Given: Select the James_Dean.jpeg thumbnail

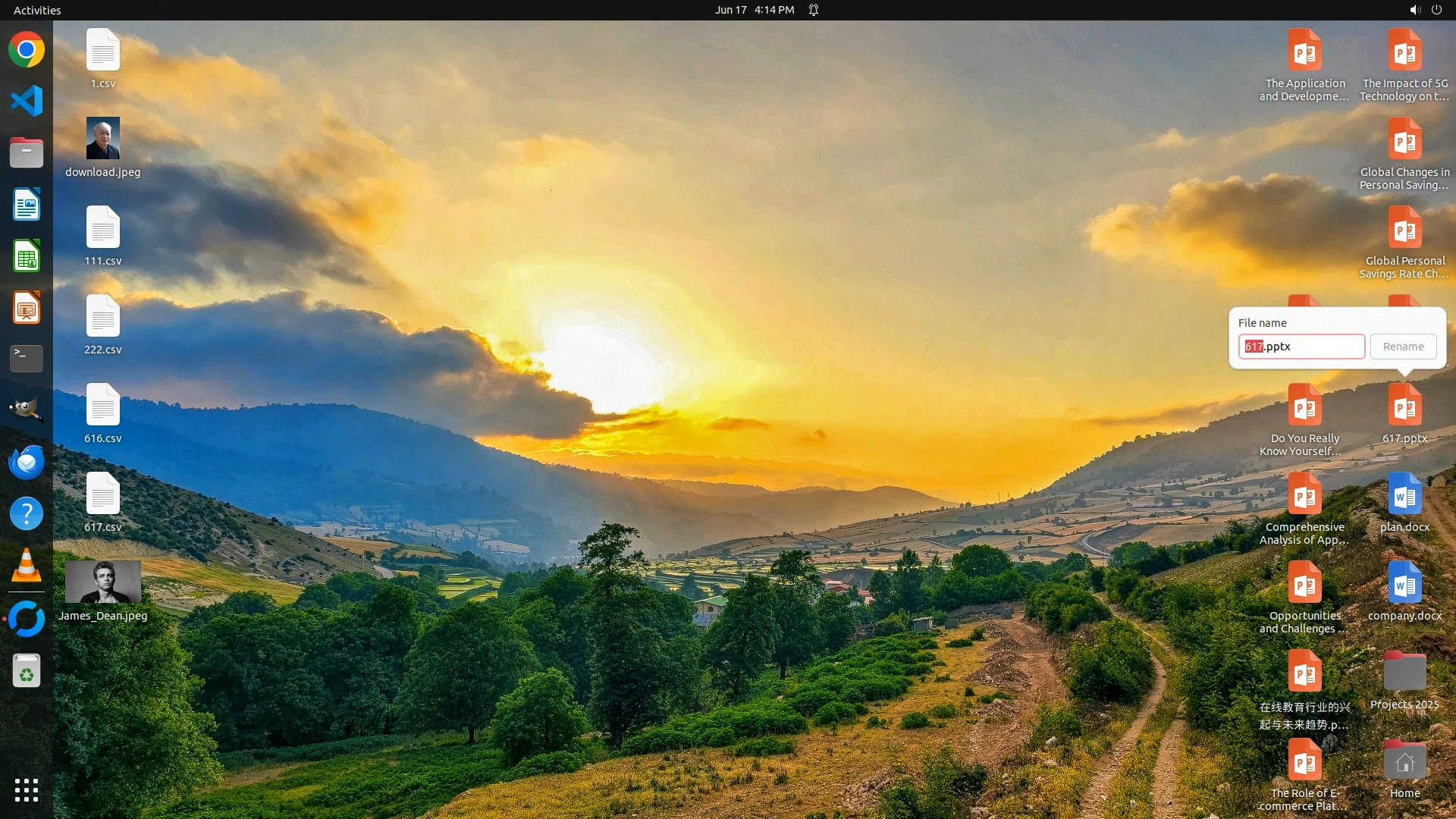Looking at the screenshot, I should [x=103, y=582].
